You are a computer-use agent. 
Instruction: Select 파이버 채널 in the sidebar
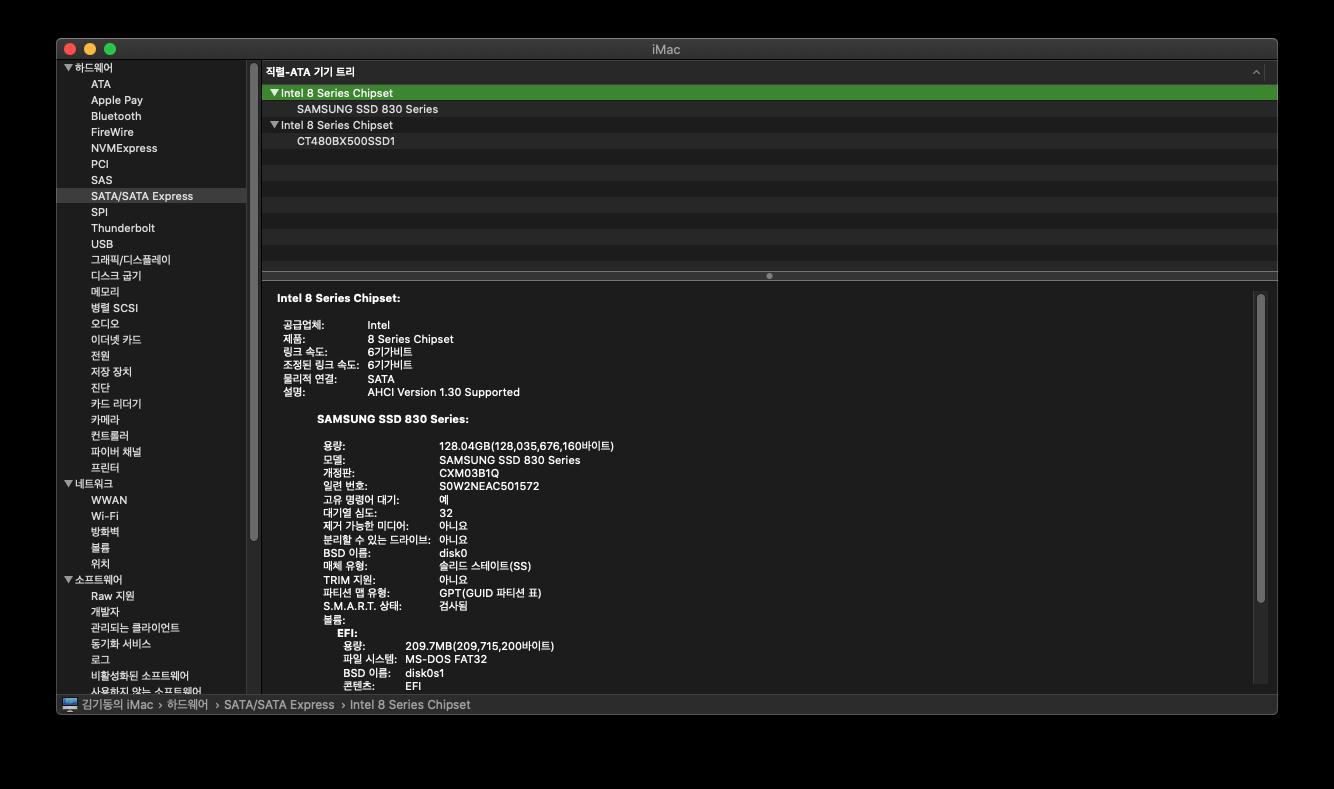[116, 452]
